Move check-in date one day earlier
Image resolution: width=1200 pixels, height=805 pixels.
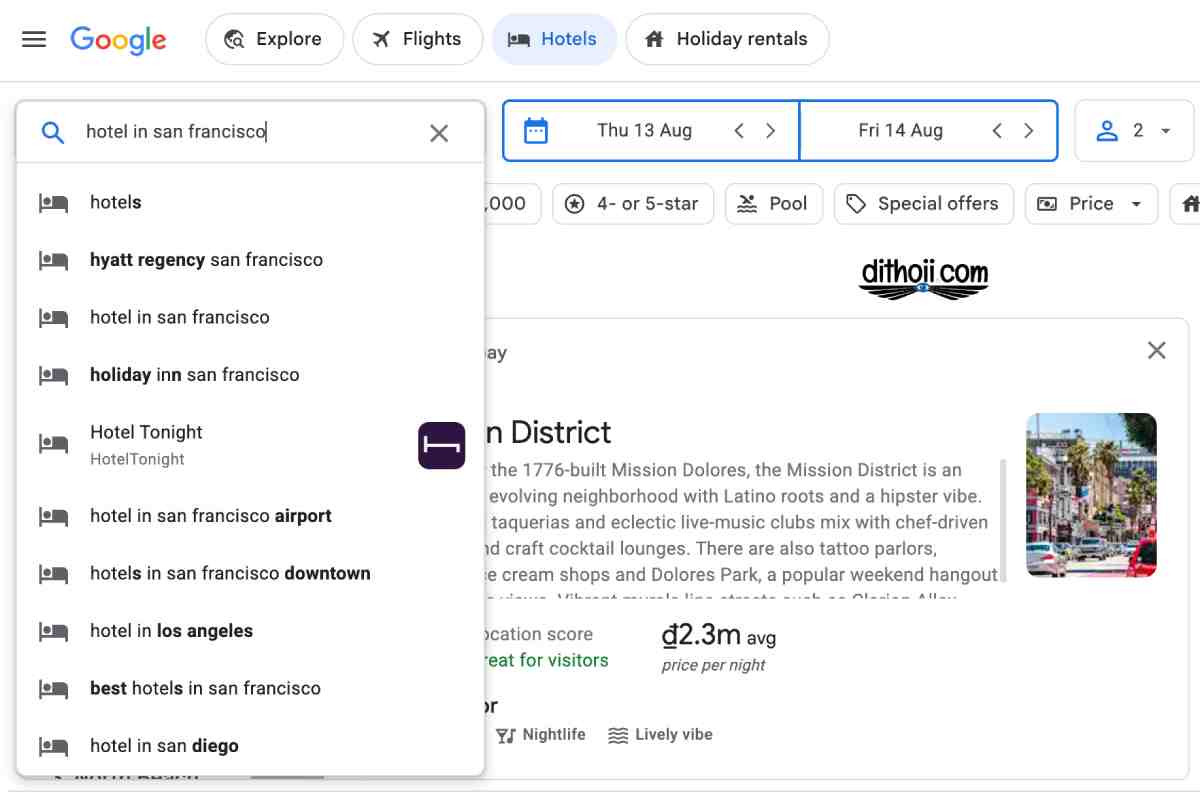click(739, 131)
